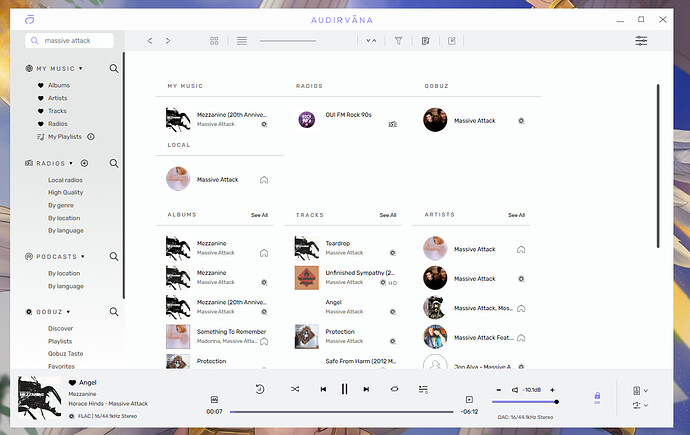Image resolution: width=690 pixels, height=435 pixels.
Task: Open Unfinished Sympathy album thumbnail
Action: [306, 278]
